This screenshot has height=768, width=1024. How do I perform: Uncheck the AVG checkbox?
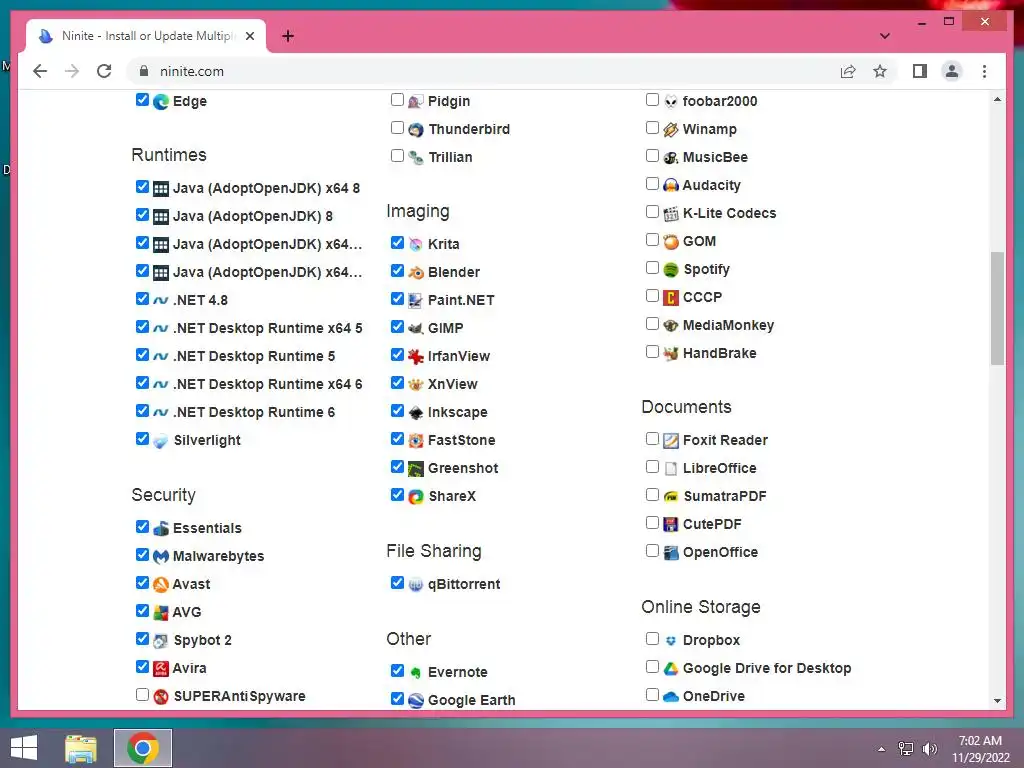[142, 611]
